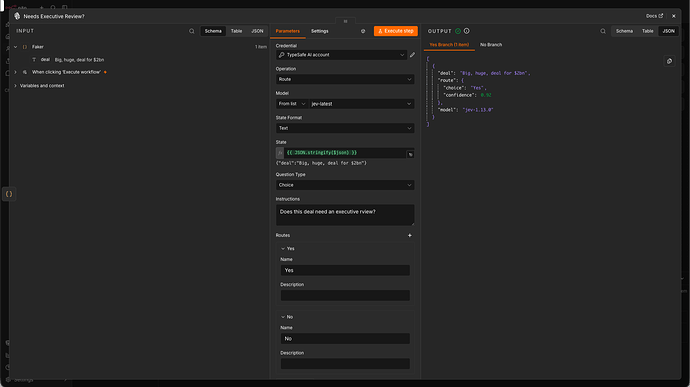Switch INPUT view to Schema

213,31
